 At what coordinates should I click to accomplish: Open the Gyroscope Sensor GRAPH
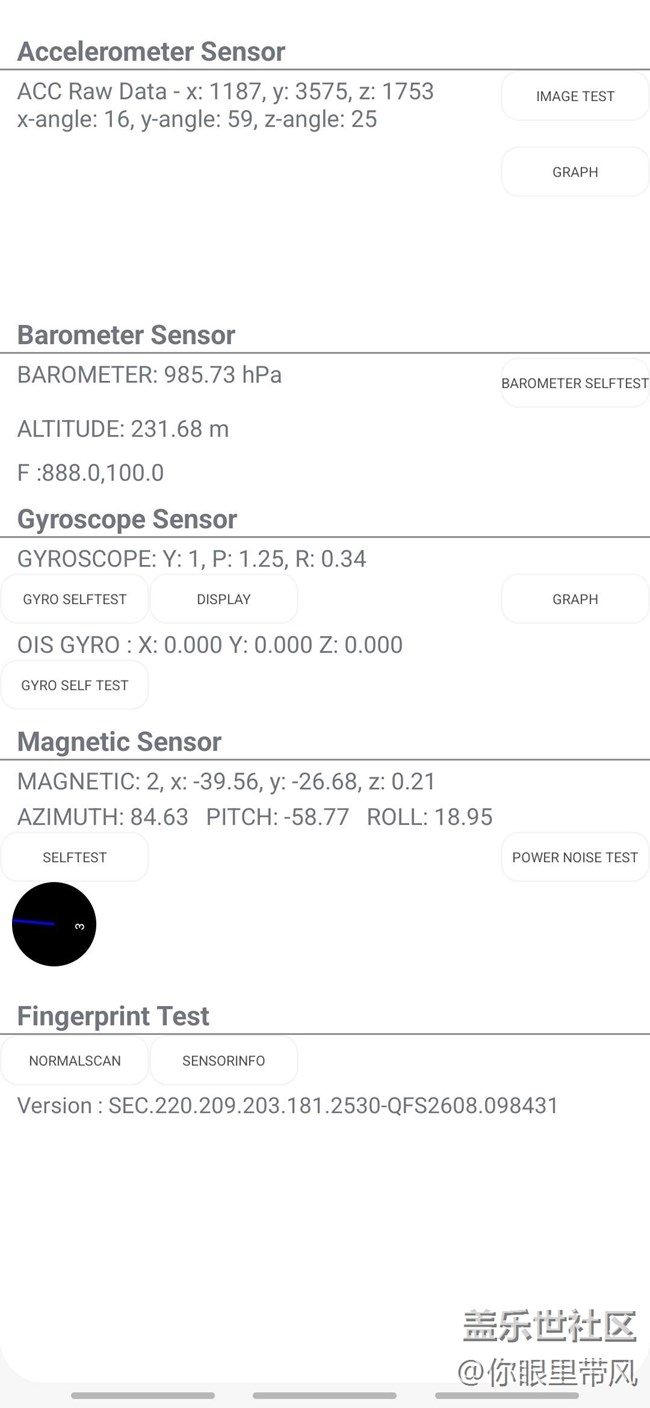click(575, 599)
